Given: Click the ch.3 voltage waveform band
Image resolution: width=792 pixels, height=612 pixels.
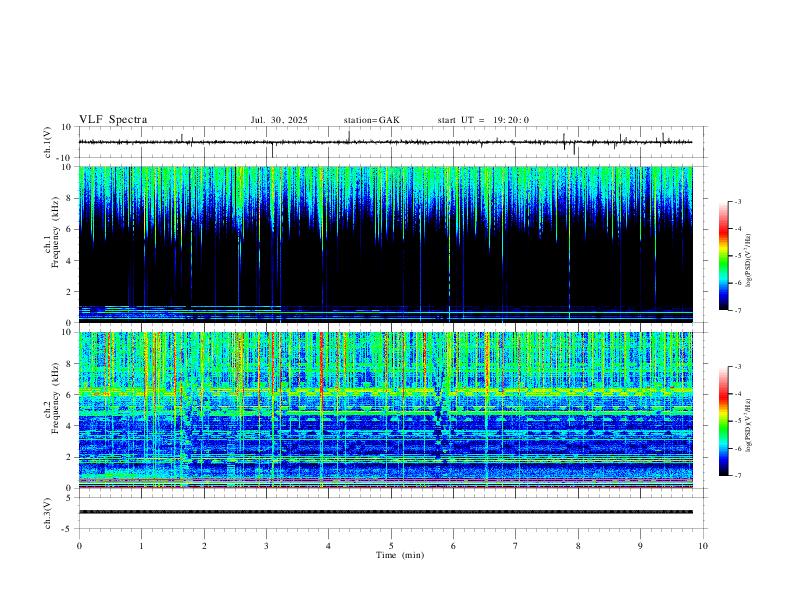Looking at the screenshot, I should pos(385,512).
